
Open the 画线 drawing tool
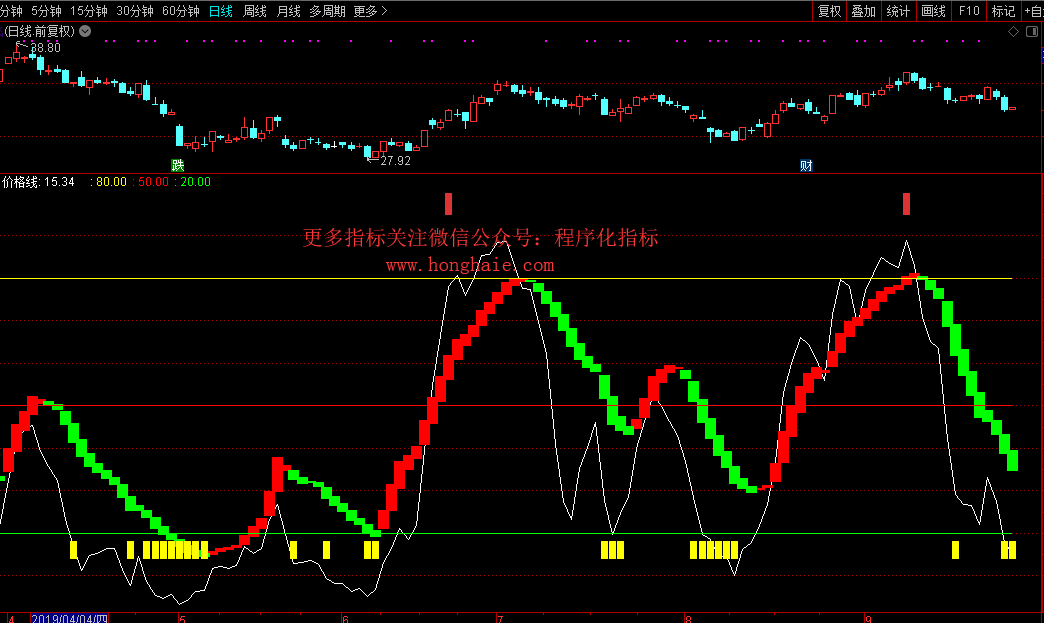(932, 11)
